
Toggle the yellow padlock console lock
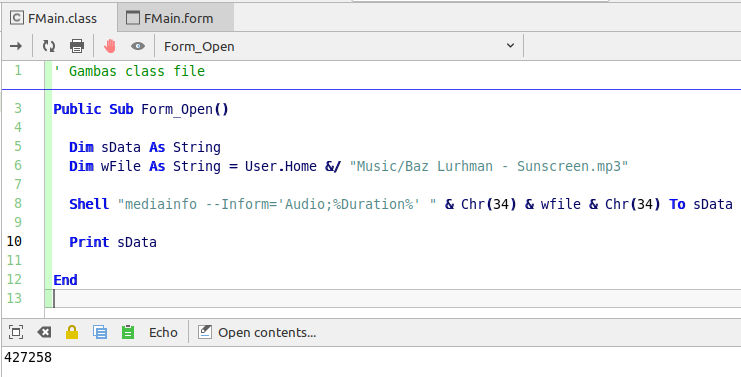[72, 332]
